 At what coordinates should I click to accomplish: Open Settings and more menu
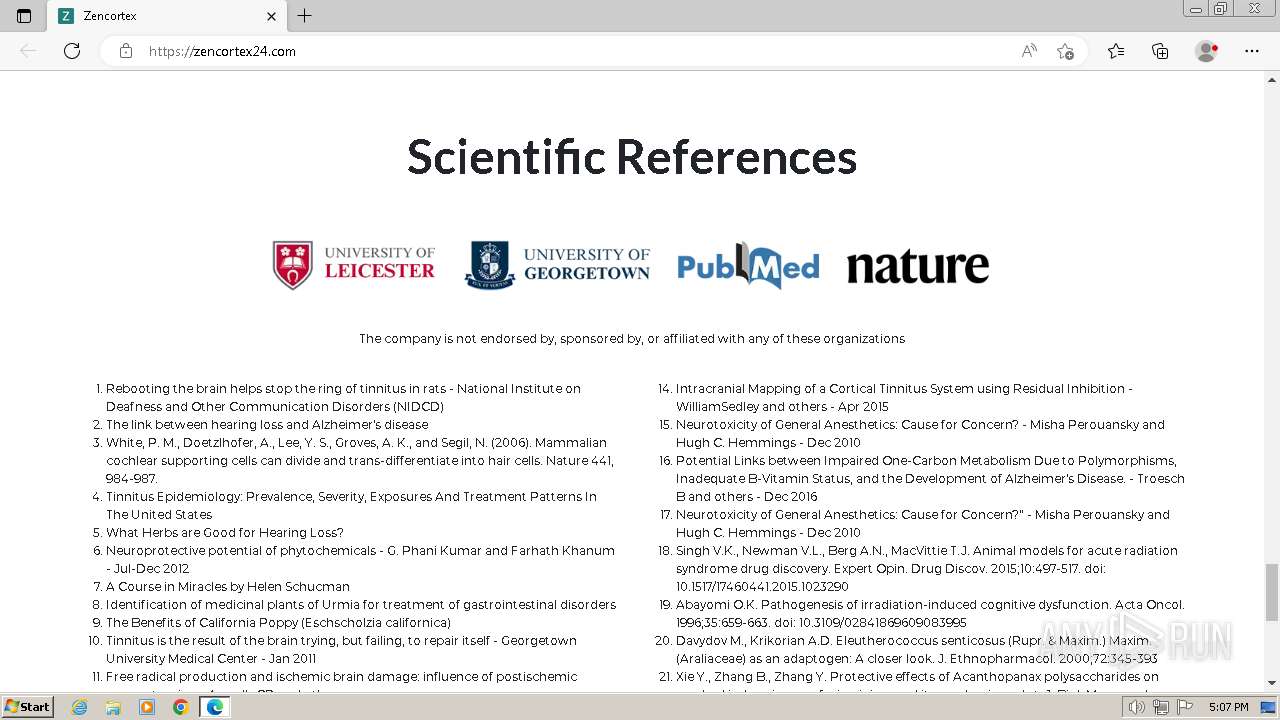click(1252, 51)
